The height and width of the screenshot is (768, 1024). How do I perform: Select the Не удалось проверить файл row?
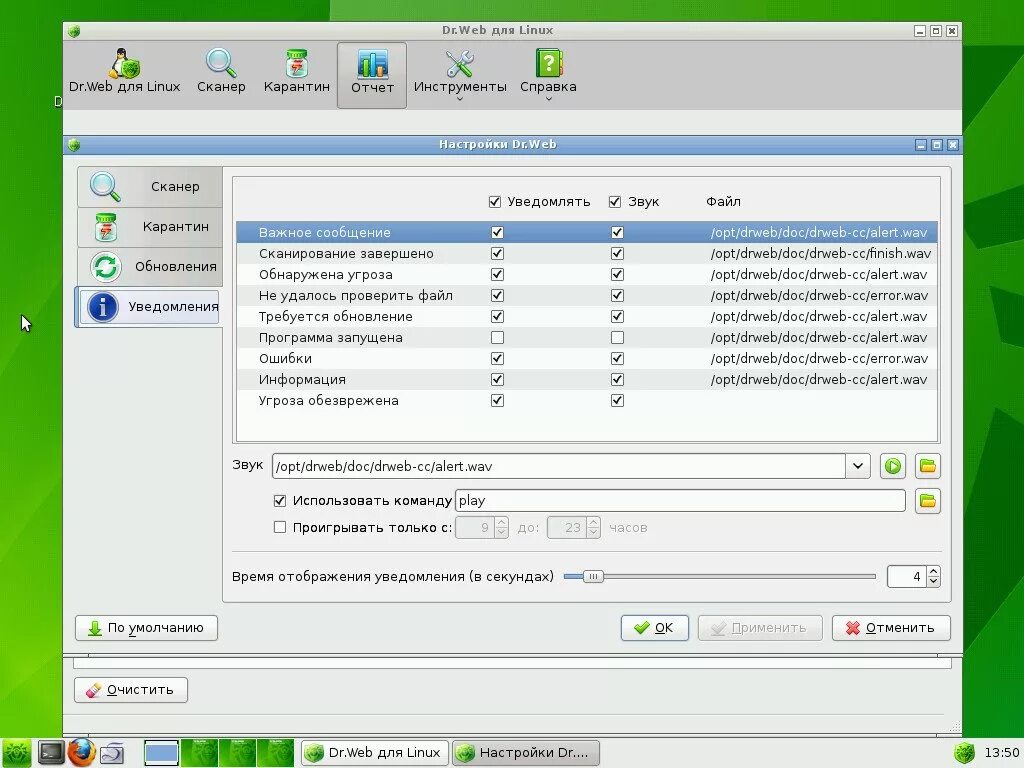pyautogui.click(x=586, y=295)
